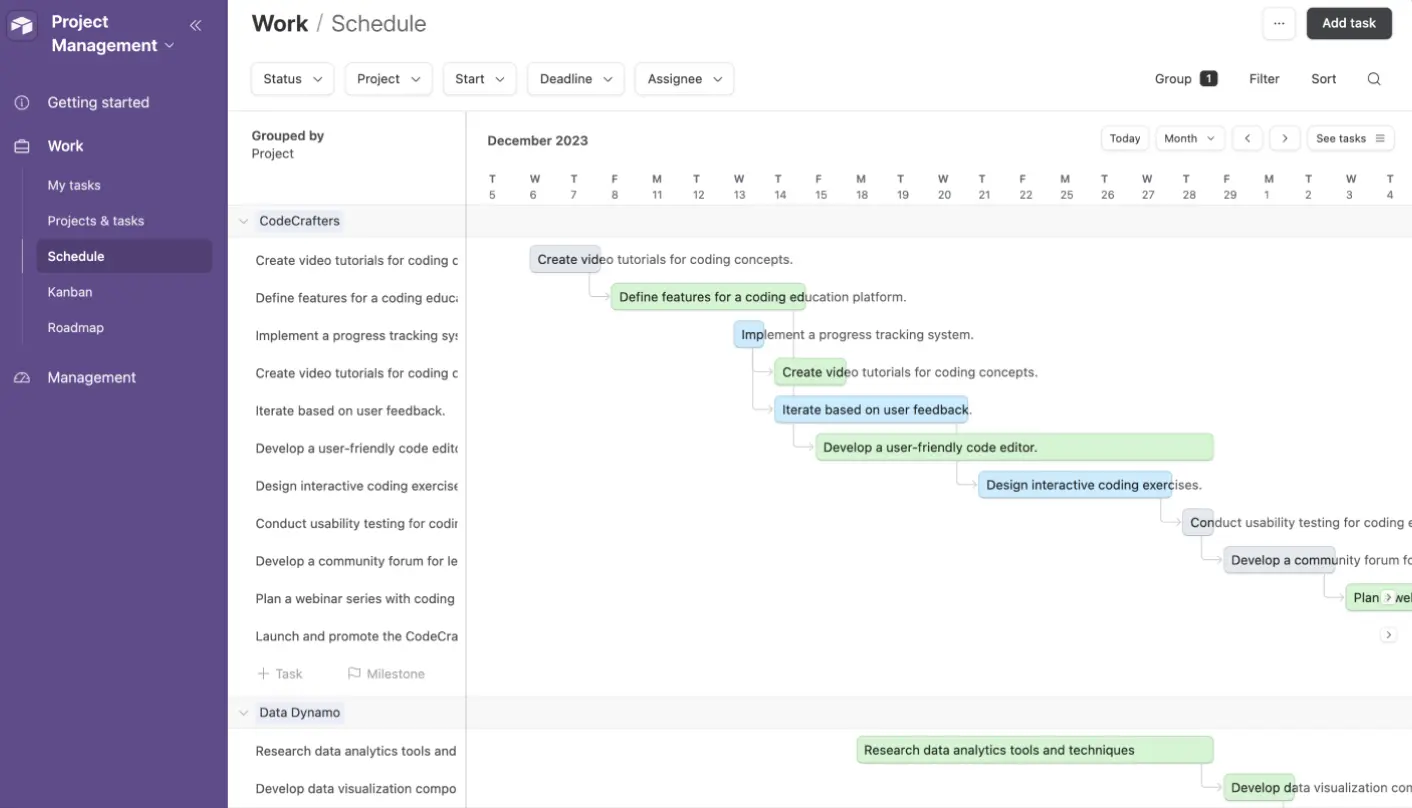This screenshot has height=808, width=1412.
Task: Click the Management gauge icon
Action: [x=22, y=377]
